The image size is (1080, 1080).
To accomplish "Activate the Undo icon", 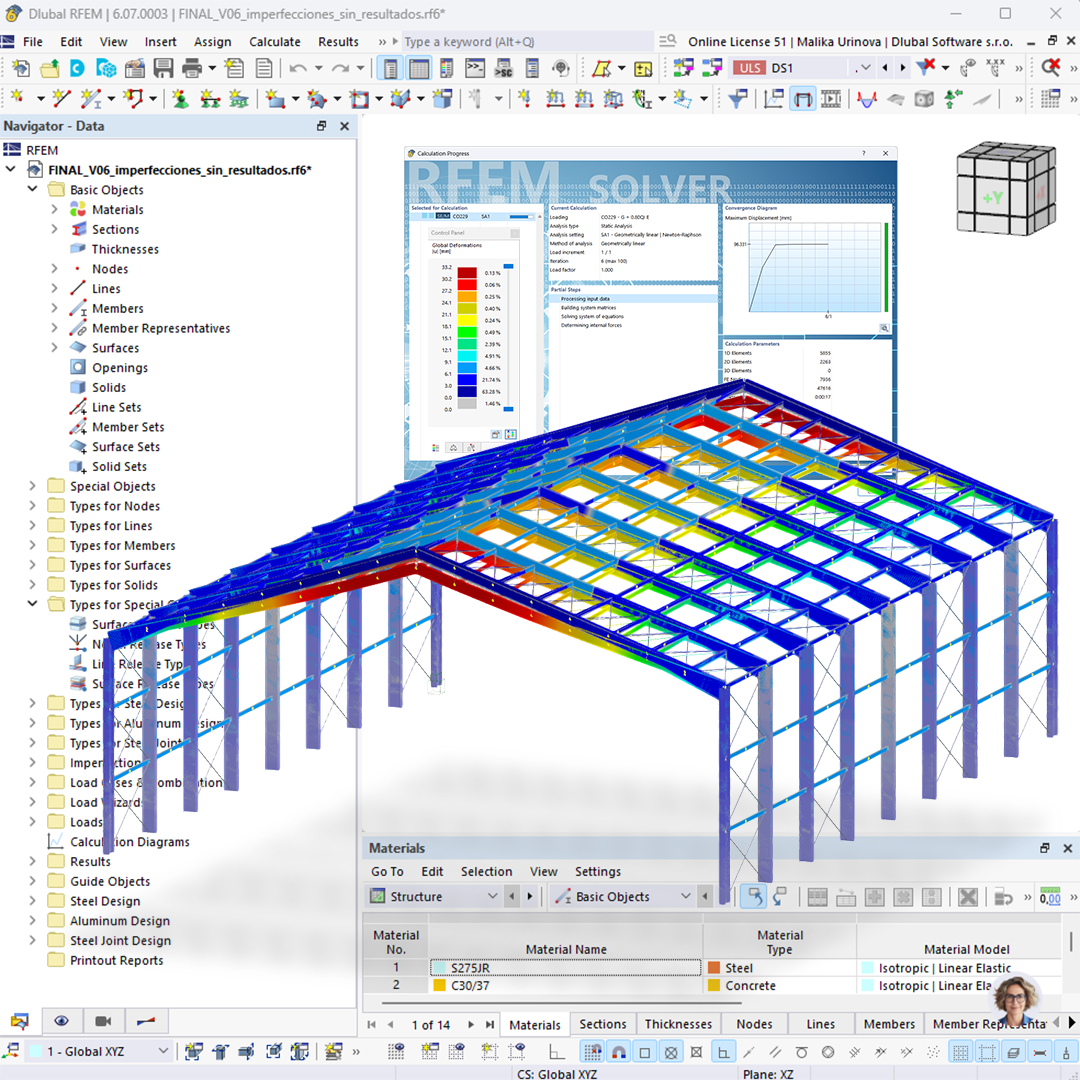I will (297, 67).
